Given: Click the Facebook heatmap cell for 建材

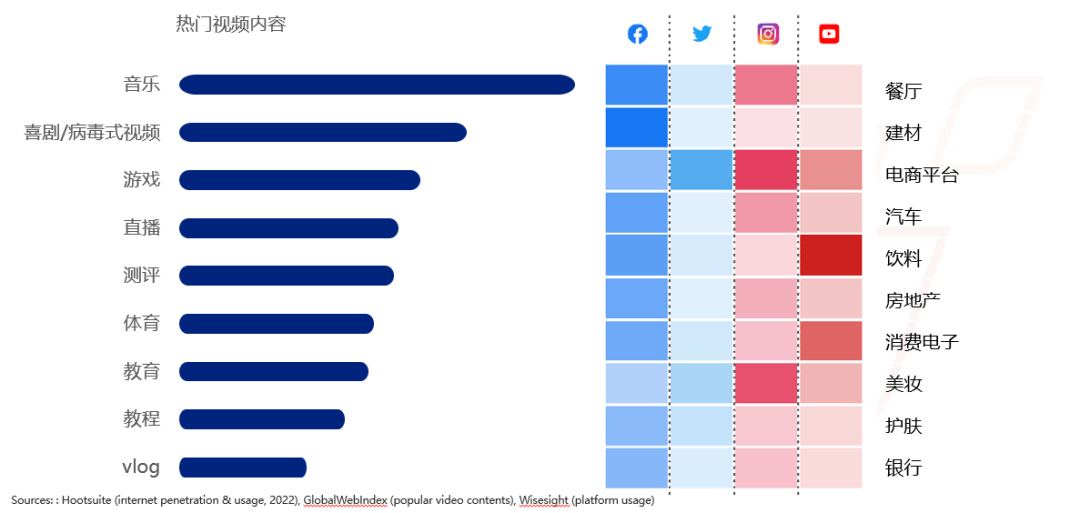Looking at the screenshot, I should [637, 127].
